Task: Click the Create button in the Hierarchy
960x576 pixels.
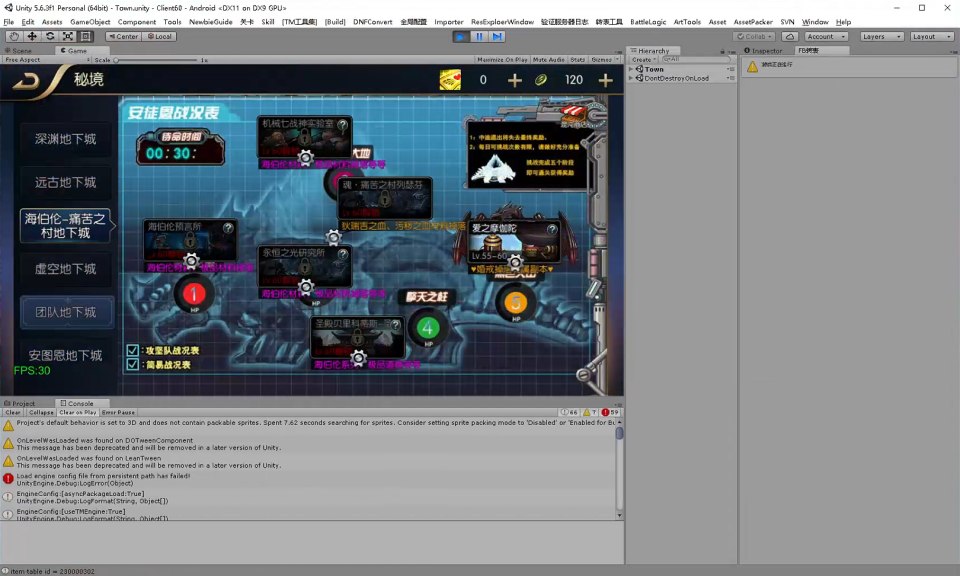Action: click(x=641, y=60)
